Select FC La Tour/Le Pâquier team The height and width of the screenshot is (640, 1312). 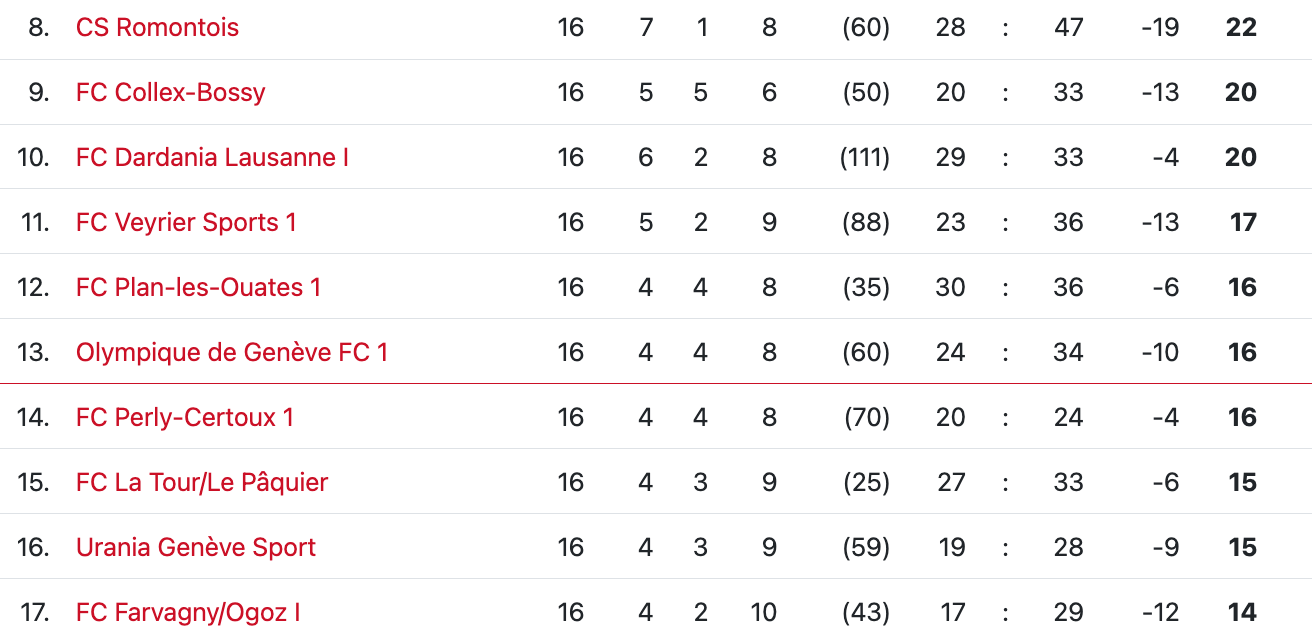(x=202, y=482)
